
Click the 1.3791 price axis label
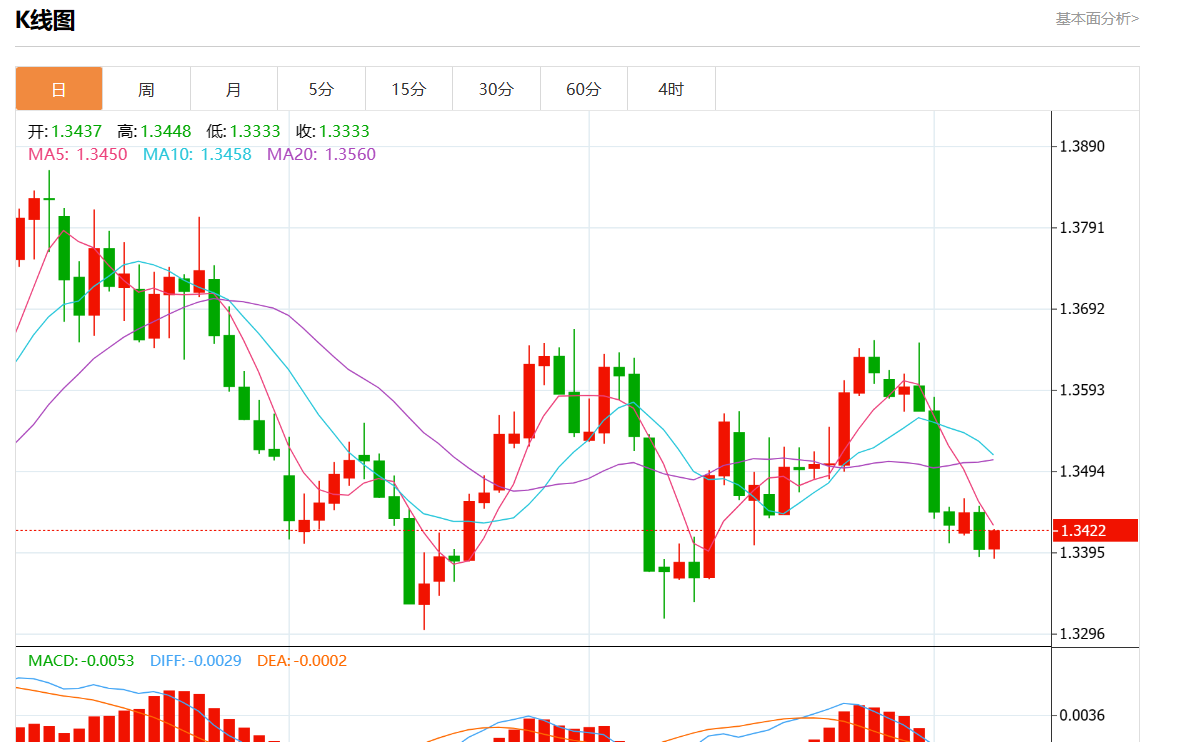tap(1082, 227)
